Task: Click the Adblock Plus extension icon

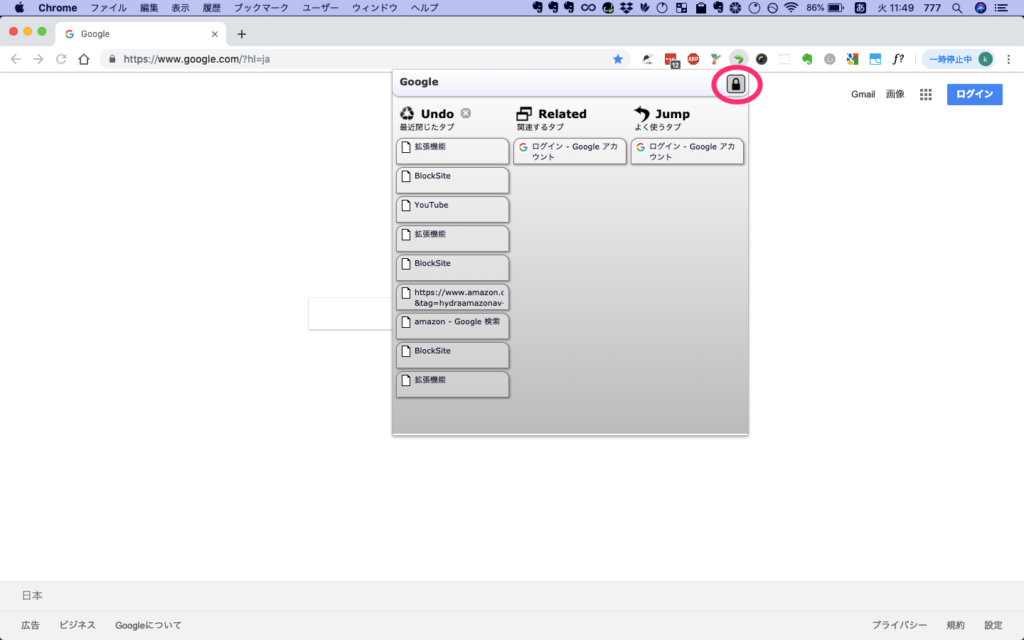Action: click(693, 59)
